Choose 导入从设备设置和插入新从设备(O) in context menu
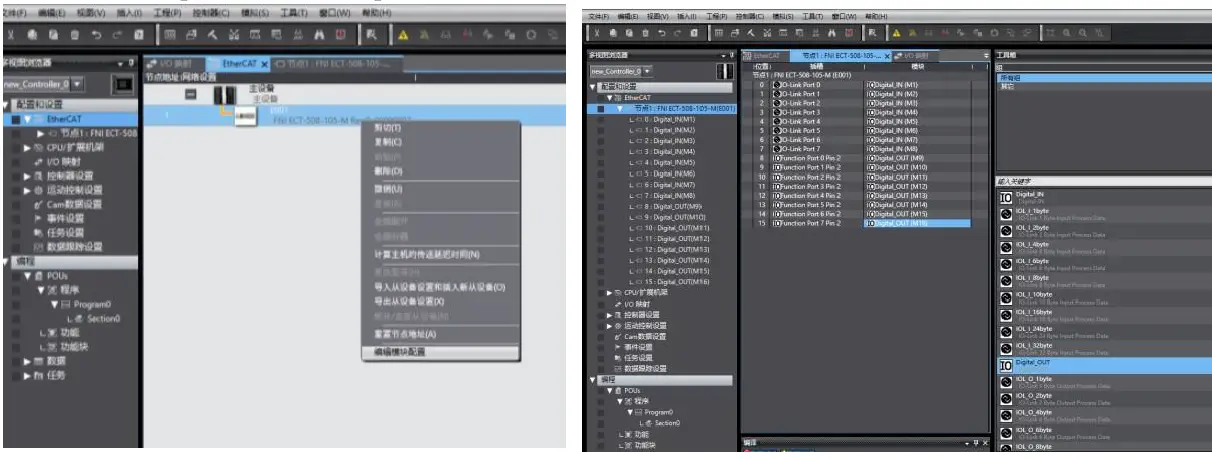Viewport: 1212px width, 459px height. (x=440, y=287)
